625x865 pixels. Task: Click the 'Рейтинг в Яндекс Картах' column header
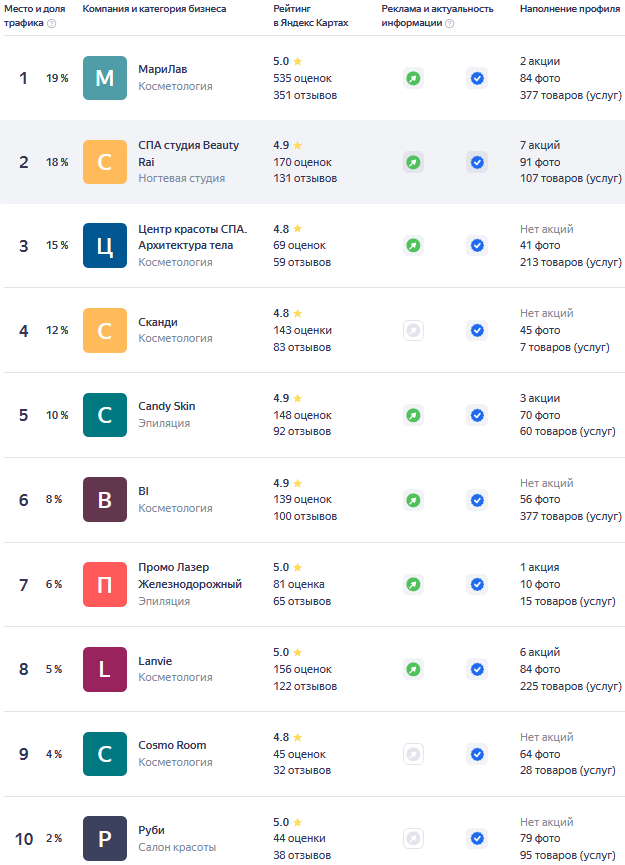click(311, 15)
